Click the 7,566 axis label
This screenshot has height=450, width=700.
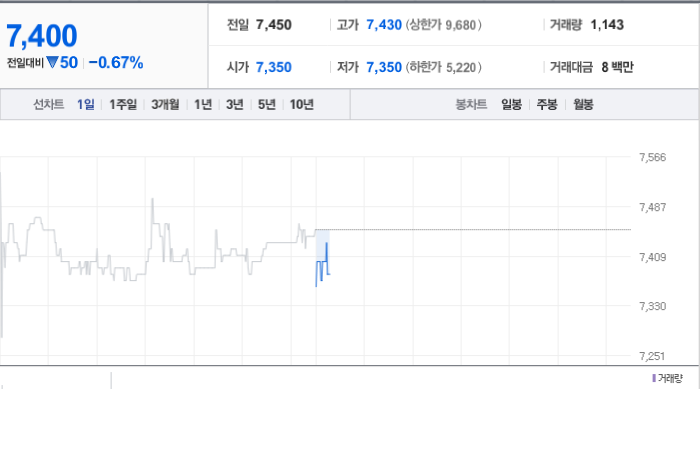[652, 157]
